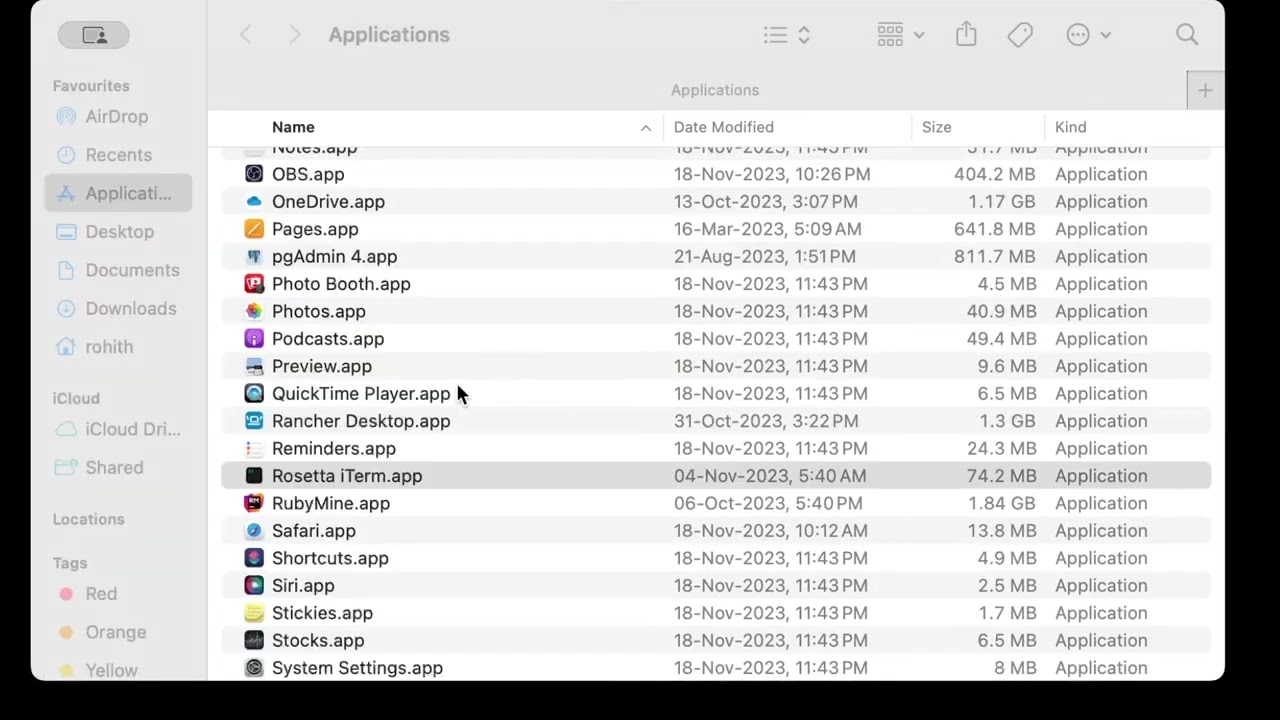
Task: Toggle sort order arrow on Name column
Action: pos(646,128)
